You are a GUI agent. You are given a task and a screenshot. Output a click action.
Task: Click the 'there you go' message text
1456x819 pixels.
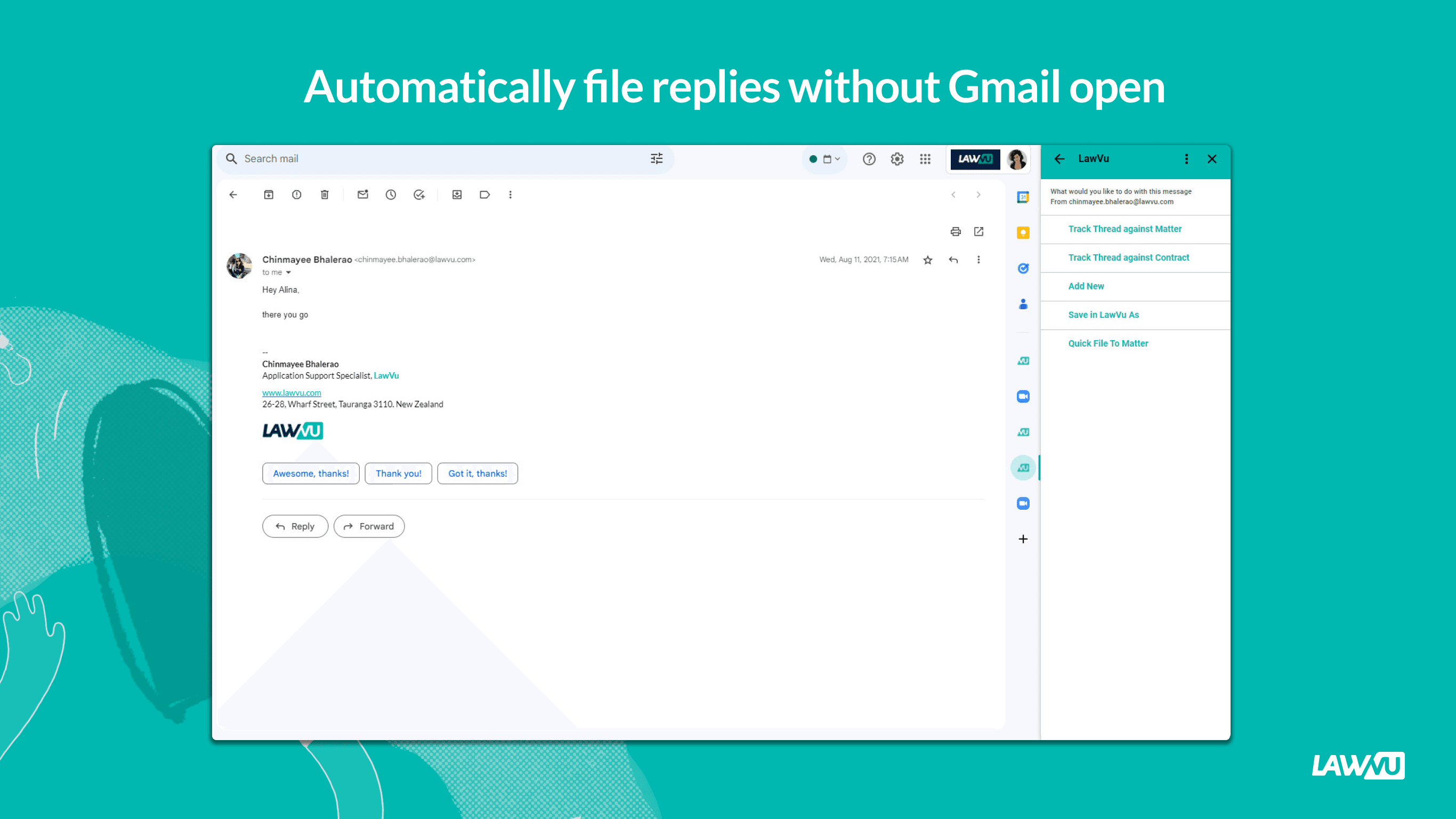[285, 315]
